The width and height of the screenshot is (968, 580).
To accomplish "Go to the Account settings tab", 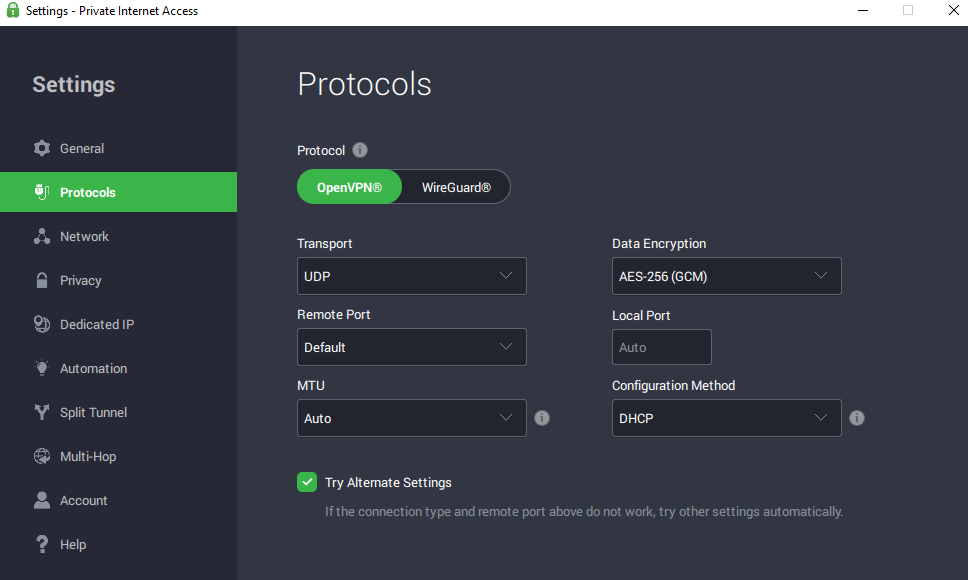I will pyautogui.click(x=119, y=500).
